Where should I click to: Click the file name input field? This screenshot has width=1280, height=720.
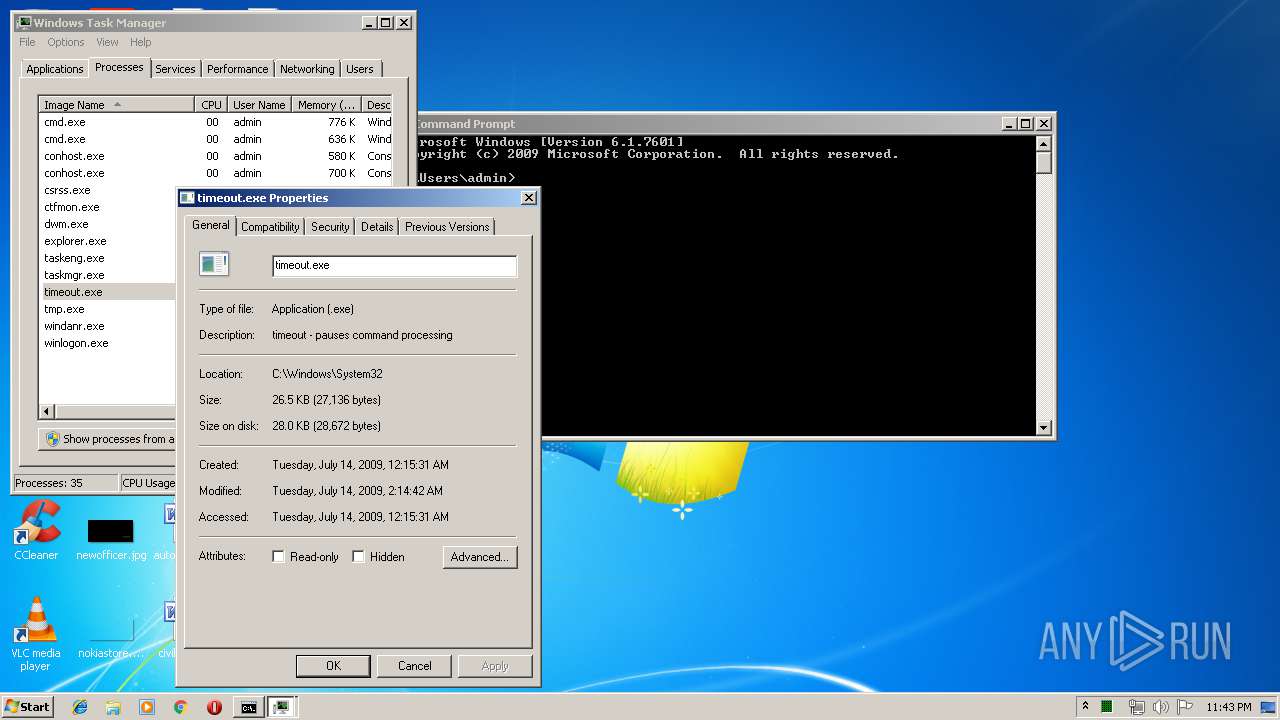coord(394,266)
